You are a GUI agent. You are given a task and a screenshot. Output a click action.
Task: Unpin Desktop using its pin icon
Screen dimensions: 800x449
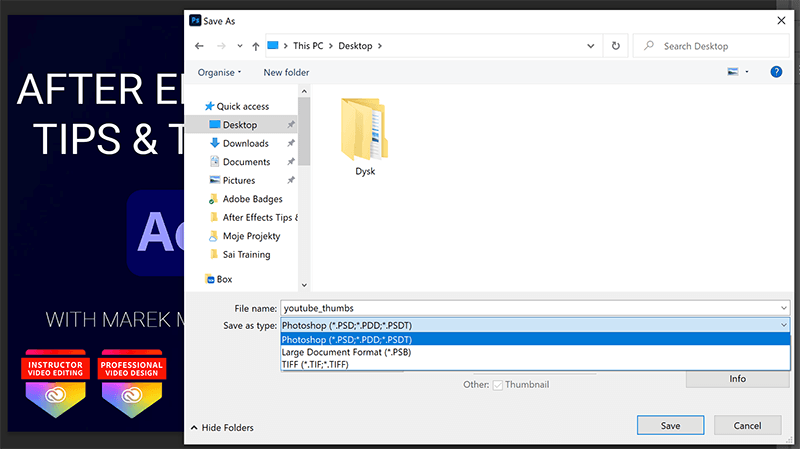[291, 124]
